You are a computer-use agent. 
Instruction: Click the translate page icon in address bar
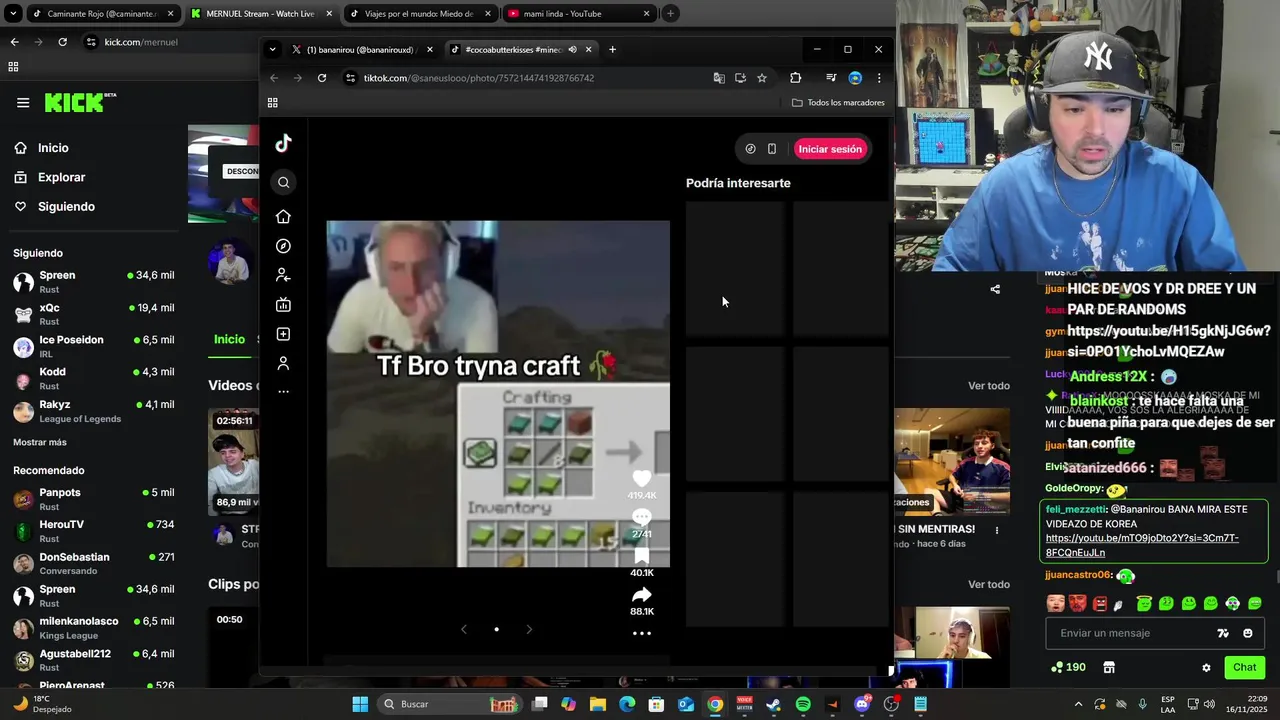[x=719, y=78]
